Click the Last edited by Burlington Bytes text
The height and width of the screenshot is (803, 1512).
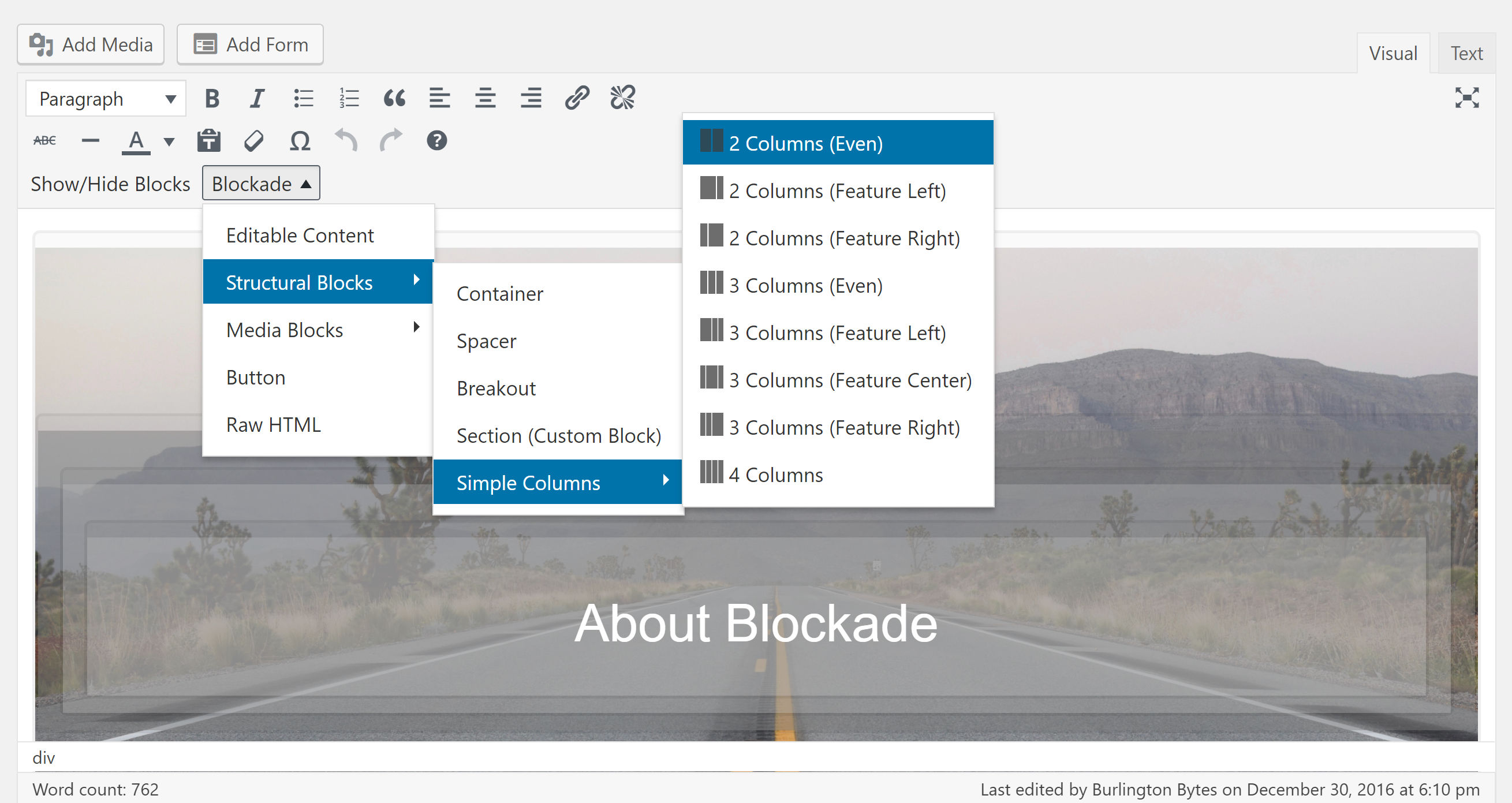(1230, 790)
